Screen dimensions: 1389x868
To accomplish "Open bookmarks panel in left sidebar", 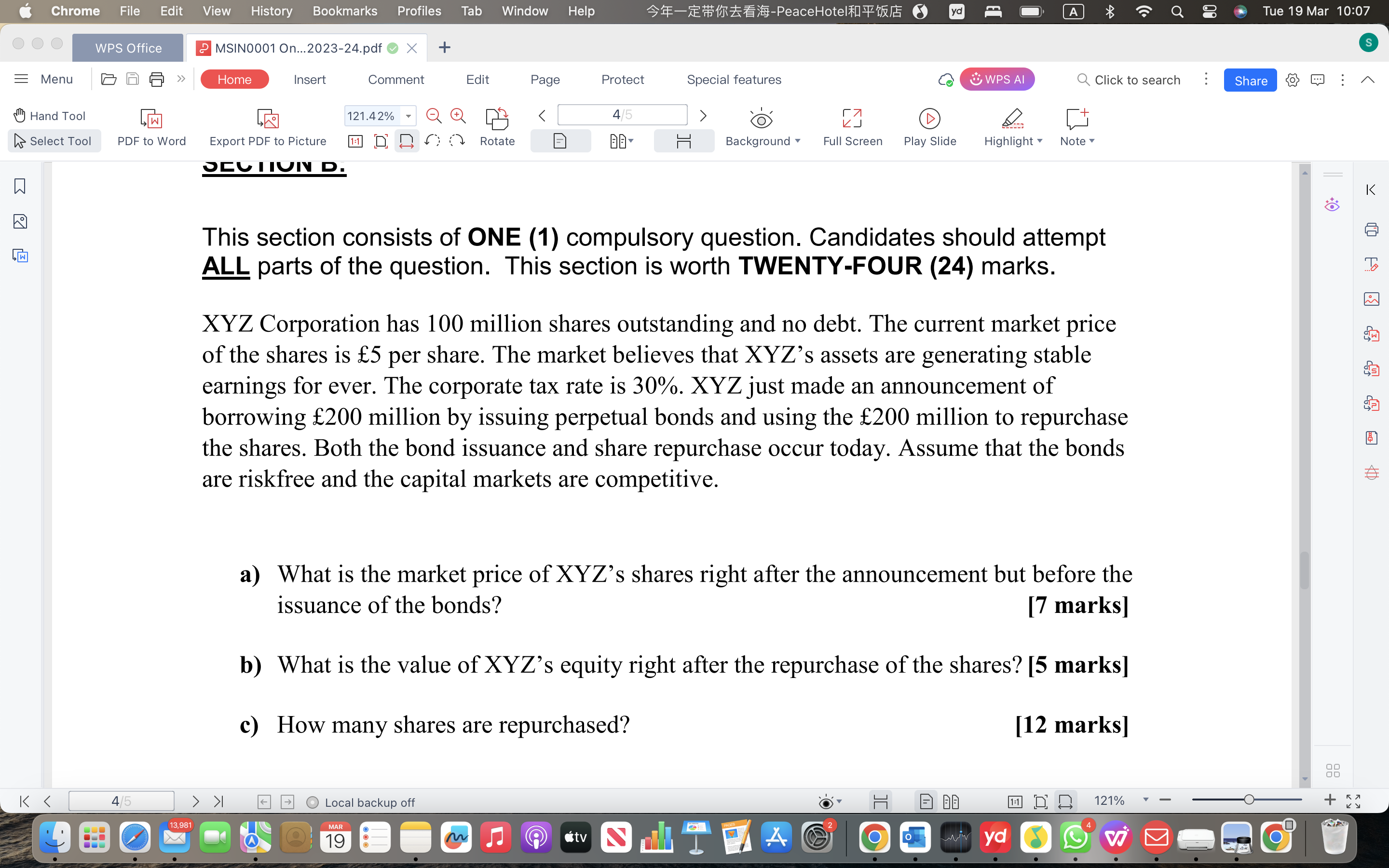I will 20,186.
